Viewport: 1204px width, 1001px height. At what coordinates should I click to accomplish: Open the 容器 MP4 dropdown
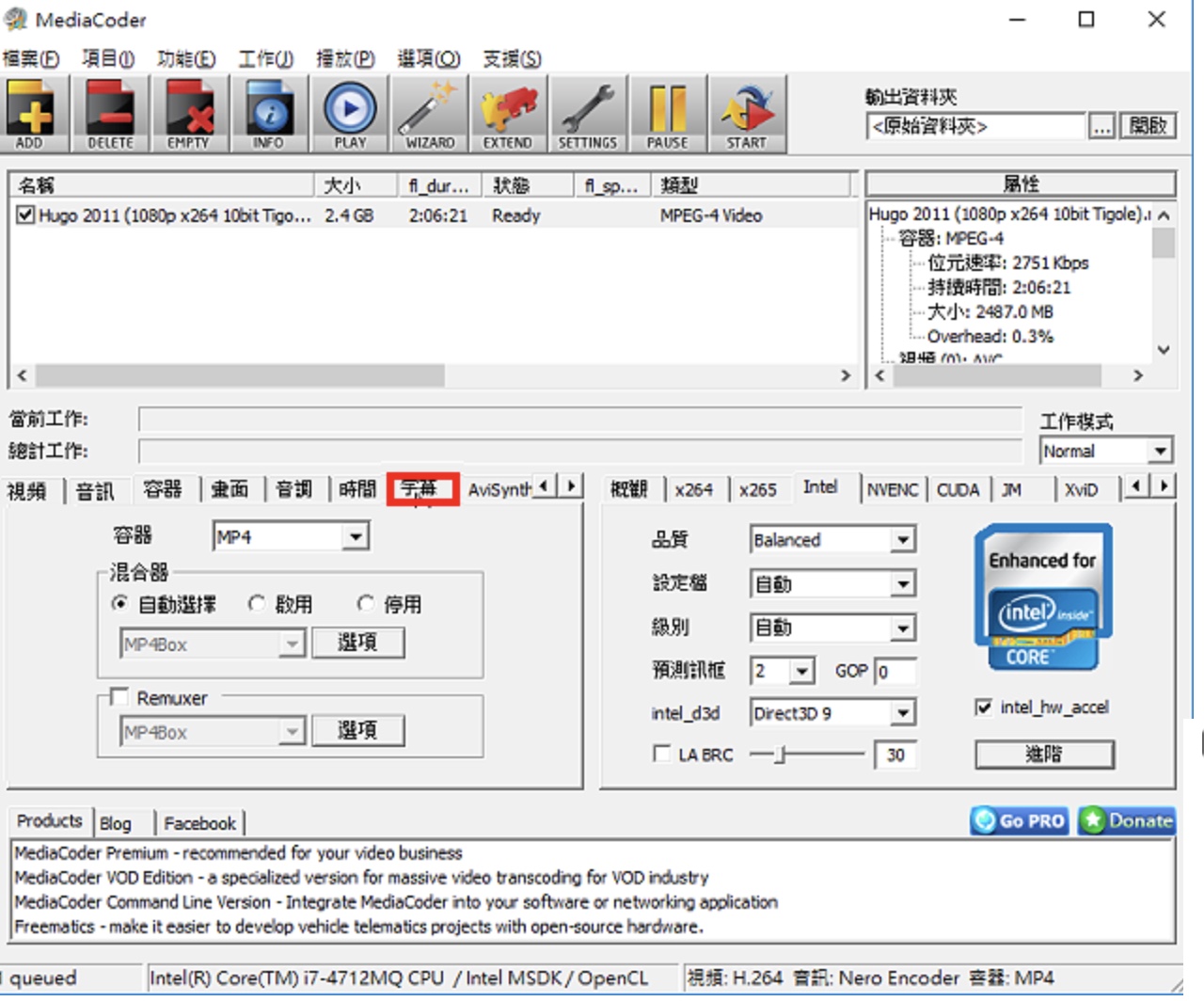point(291,536)
